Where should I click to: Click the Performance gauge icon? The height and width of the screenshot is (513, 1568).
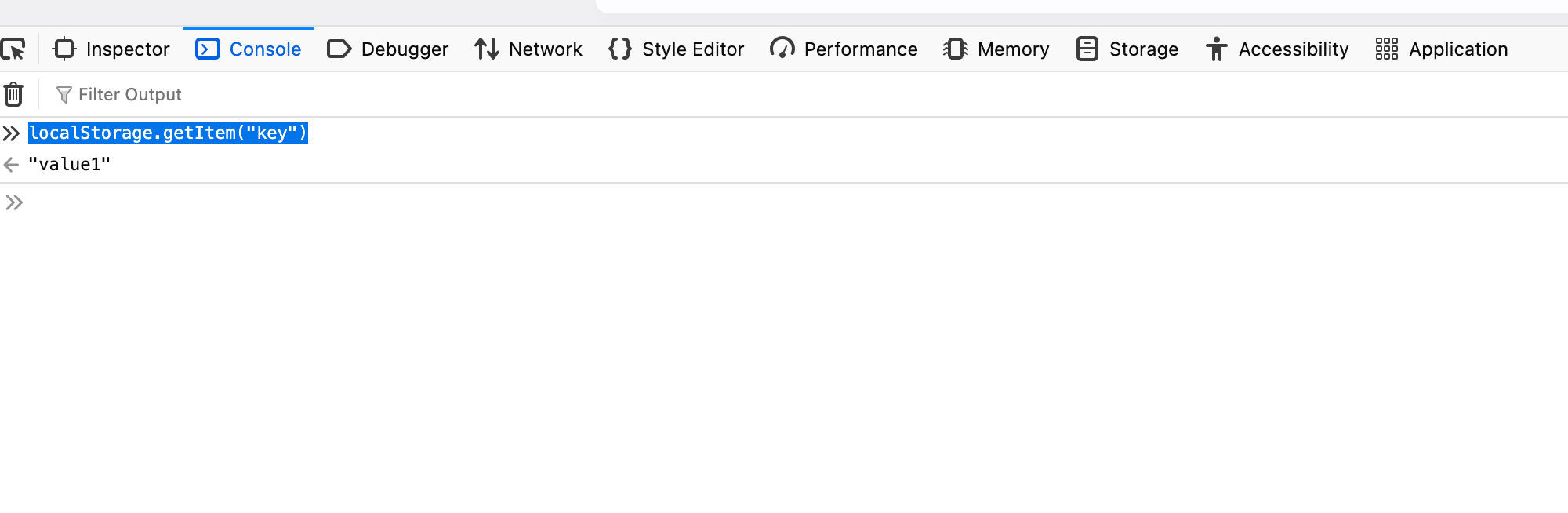pyautogui.click(x=782, y=49)
